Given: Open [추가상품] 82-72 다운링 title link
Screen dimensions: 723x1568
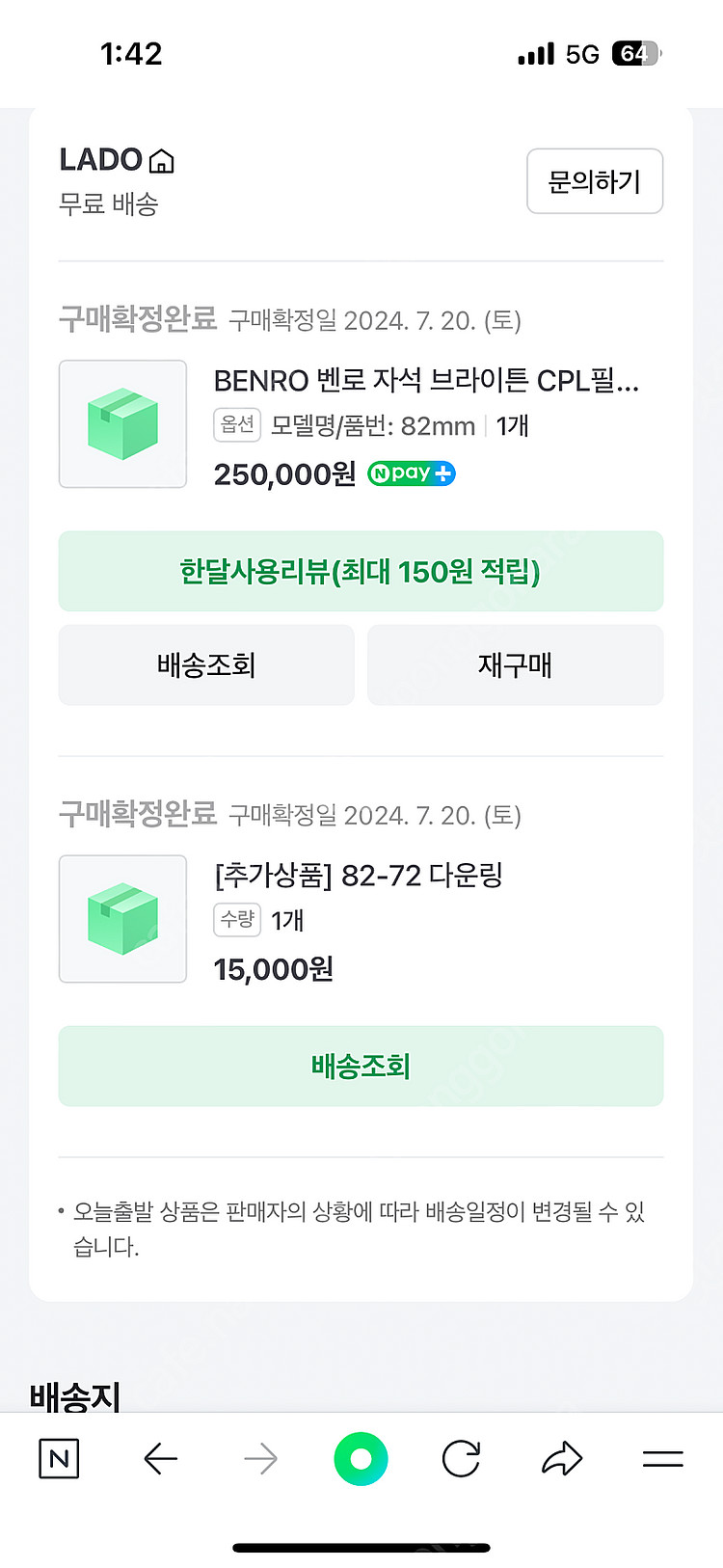Looking at the screenshot, I should [359, 876].
